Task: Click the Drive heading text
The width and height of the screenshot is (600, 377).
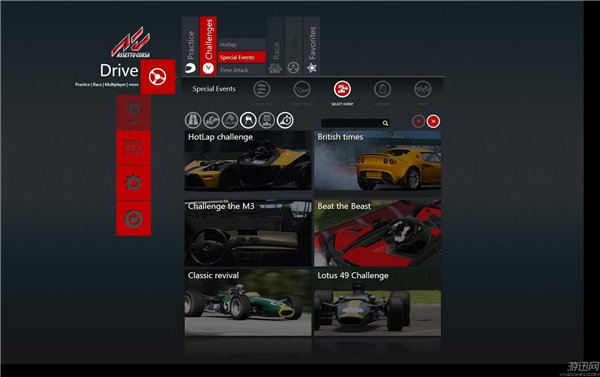Action: click(x=119, y=70)
